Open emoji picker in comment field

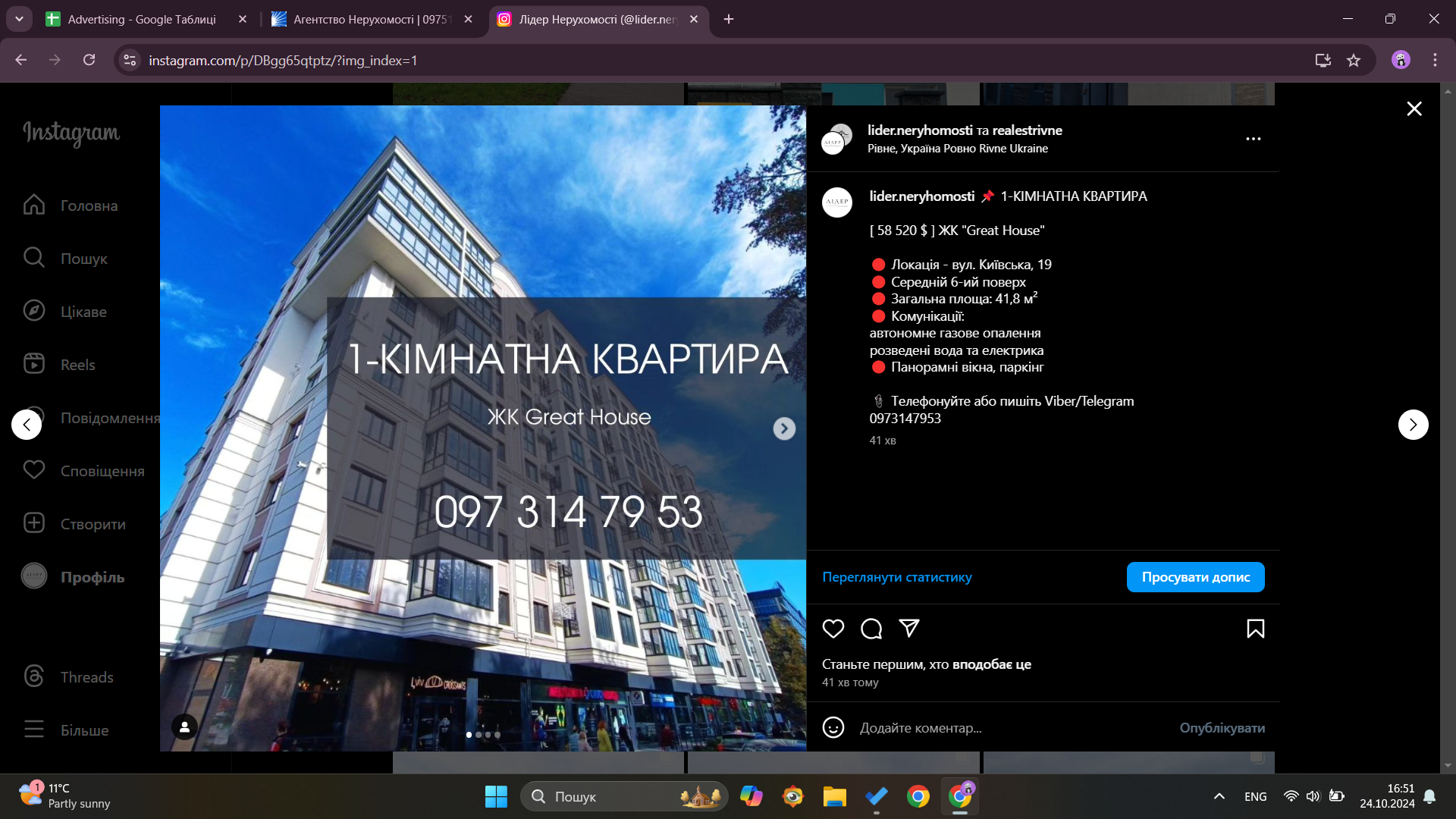(x=833, y=728)
